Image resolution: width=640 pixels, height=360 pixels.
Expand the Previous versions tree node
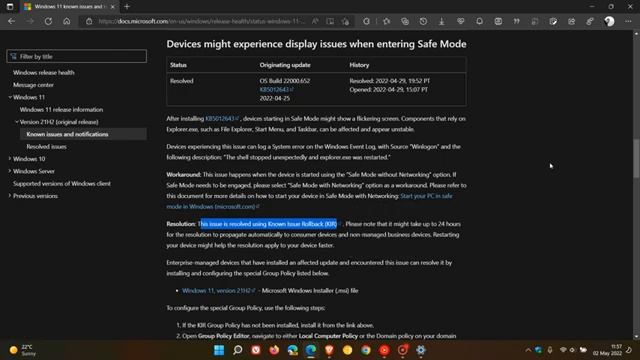click(x=10, y=196)
